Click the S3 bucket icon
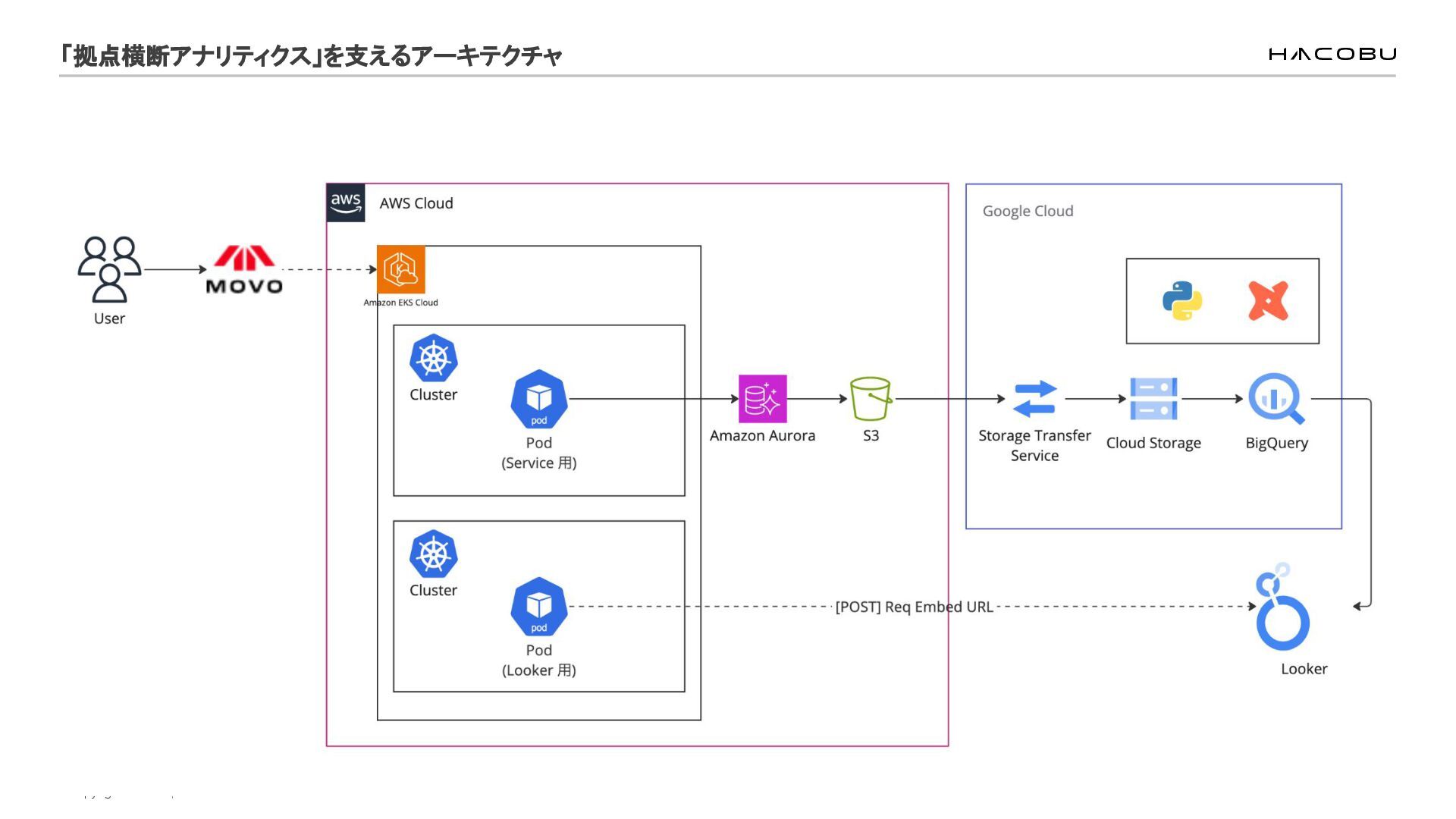 (x=871, y=399)
